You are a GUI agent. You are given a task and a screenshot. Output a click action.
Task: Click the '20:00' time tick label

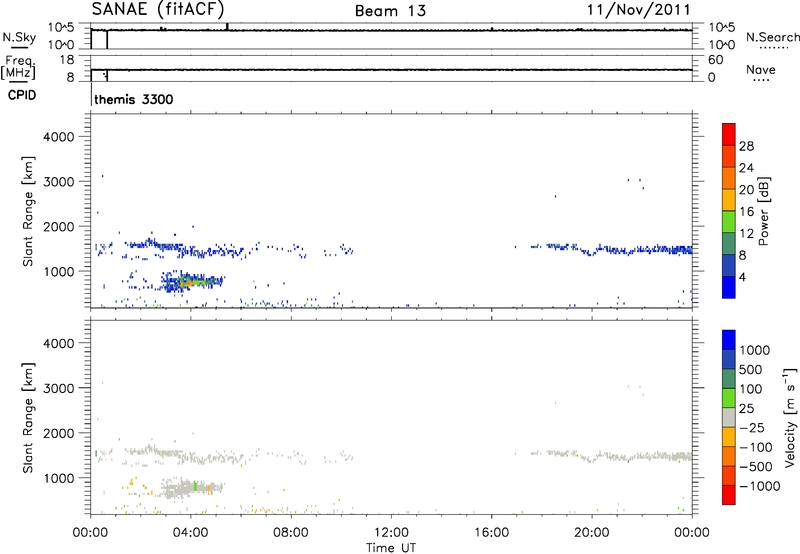coord(592,533)
